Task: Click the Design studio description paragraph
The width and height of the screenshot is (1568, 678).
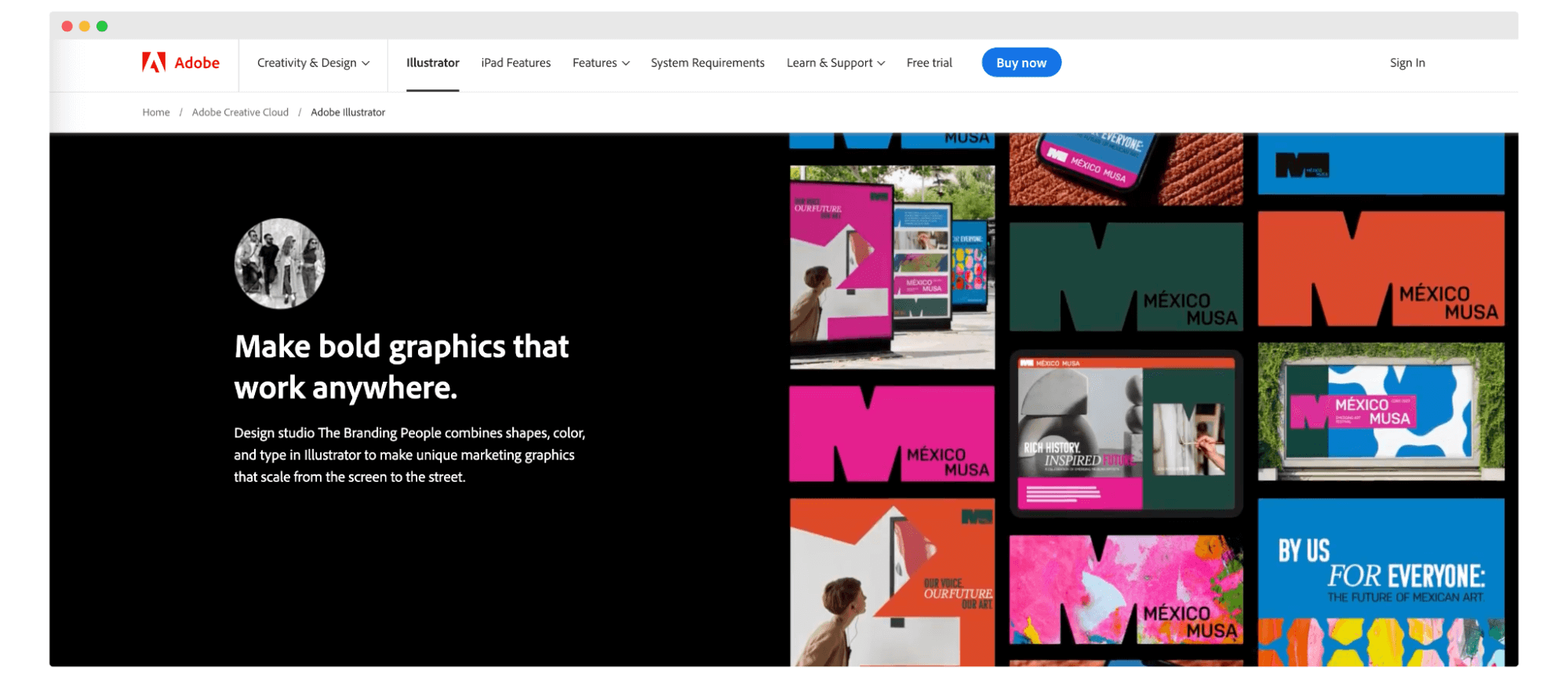Action: 409,455
